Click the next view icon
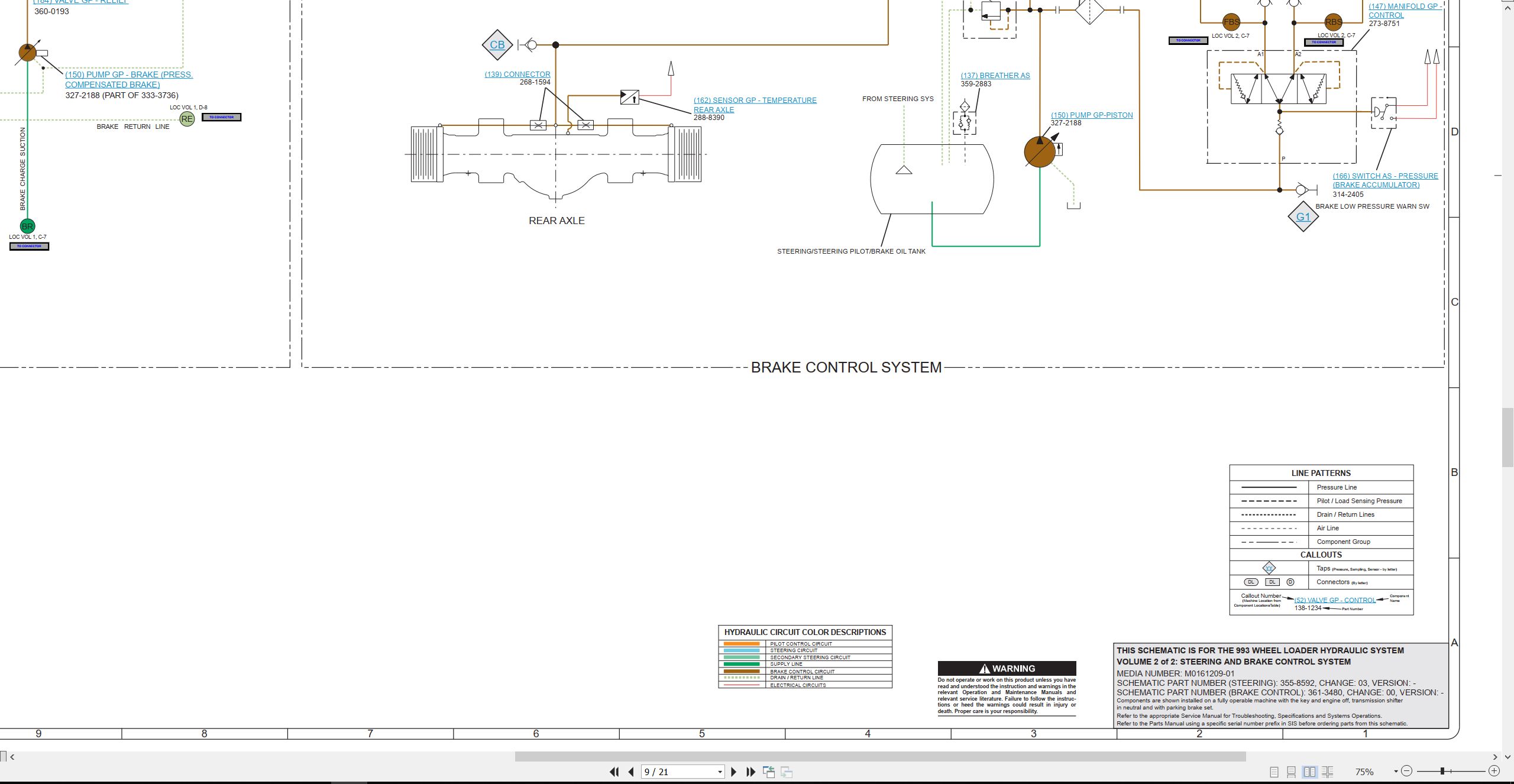 tap(787, 772)
